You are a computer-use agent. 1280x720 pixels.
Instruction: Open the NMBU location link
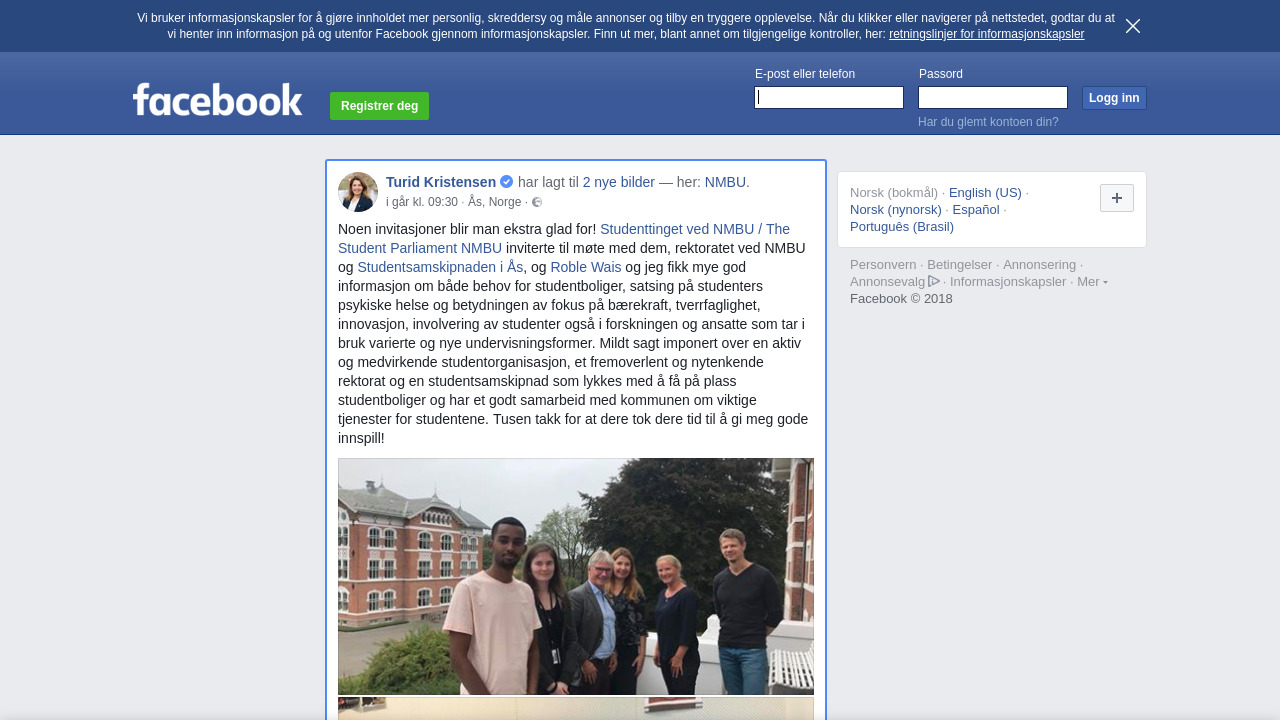[725, 182]
